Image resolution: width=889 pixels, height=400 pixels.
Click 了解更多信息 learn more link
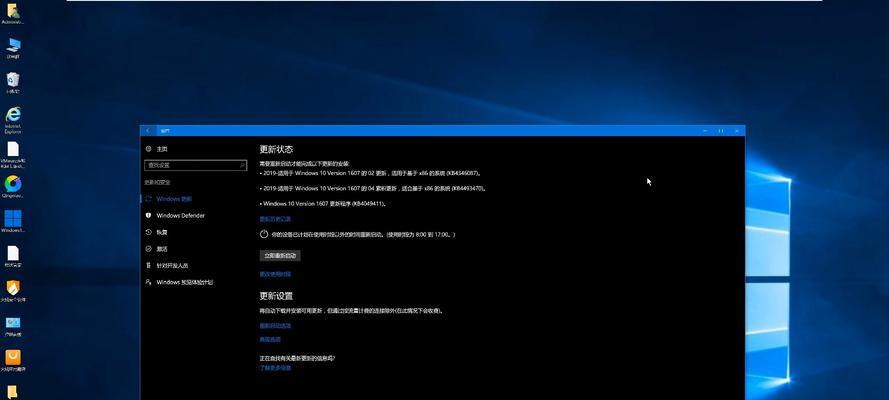(275, 368)
